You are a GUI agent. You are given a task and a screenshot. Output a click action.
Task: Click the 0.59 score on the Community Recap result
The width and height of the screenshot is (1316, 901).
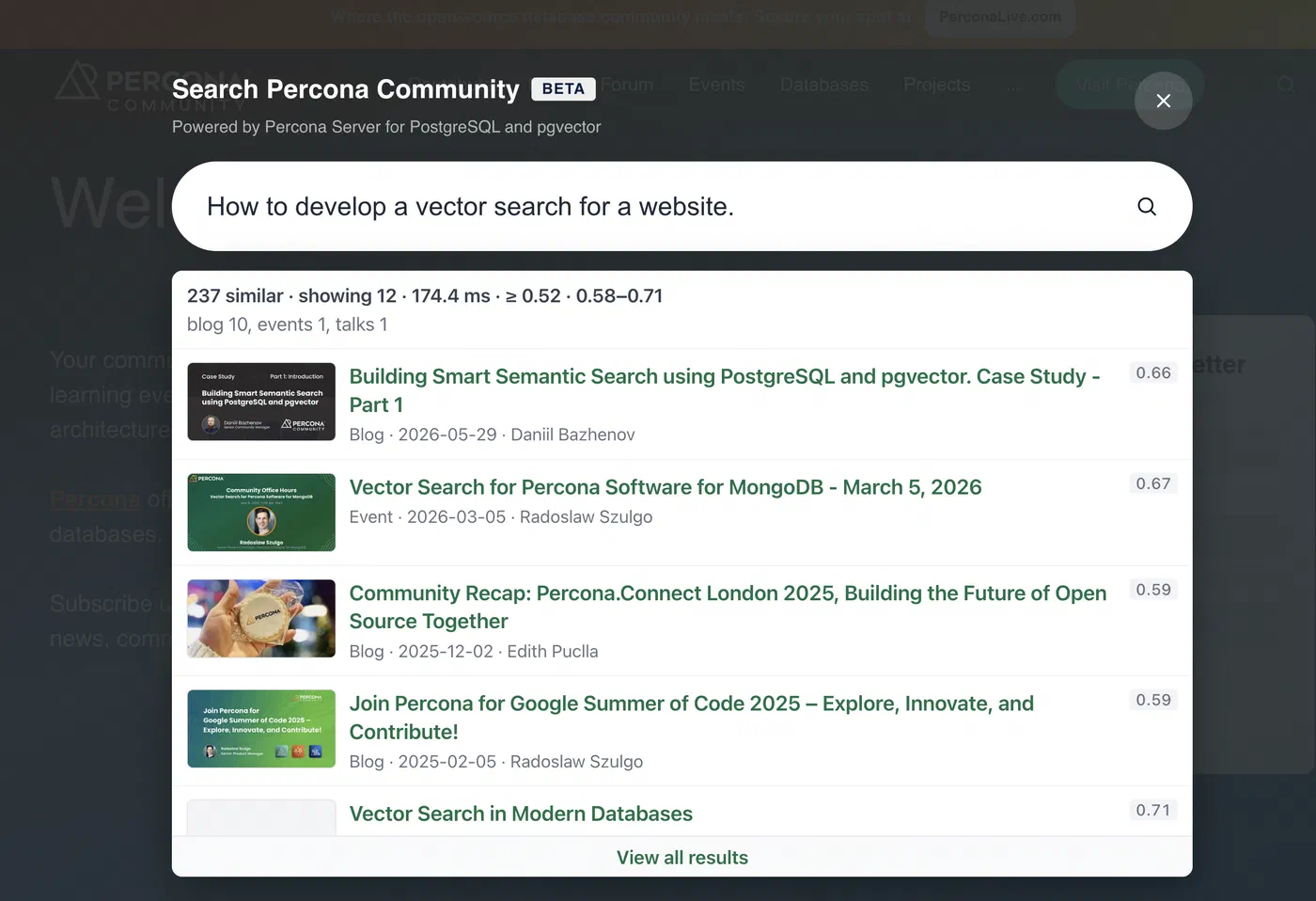1153,591
